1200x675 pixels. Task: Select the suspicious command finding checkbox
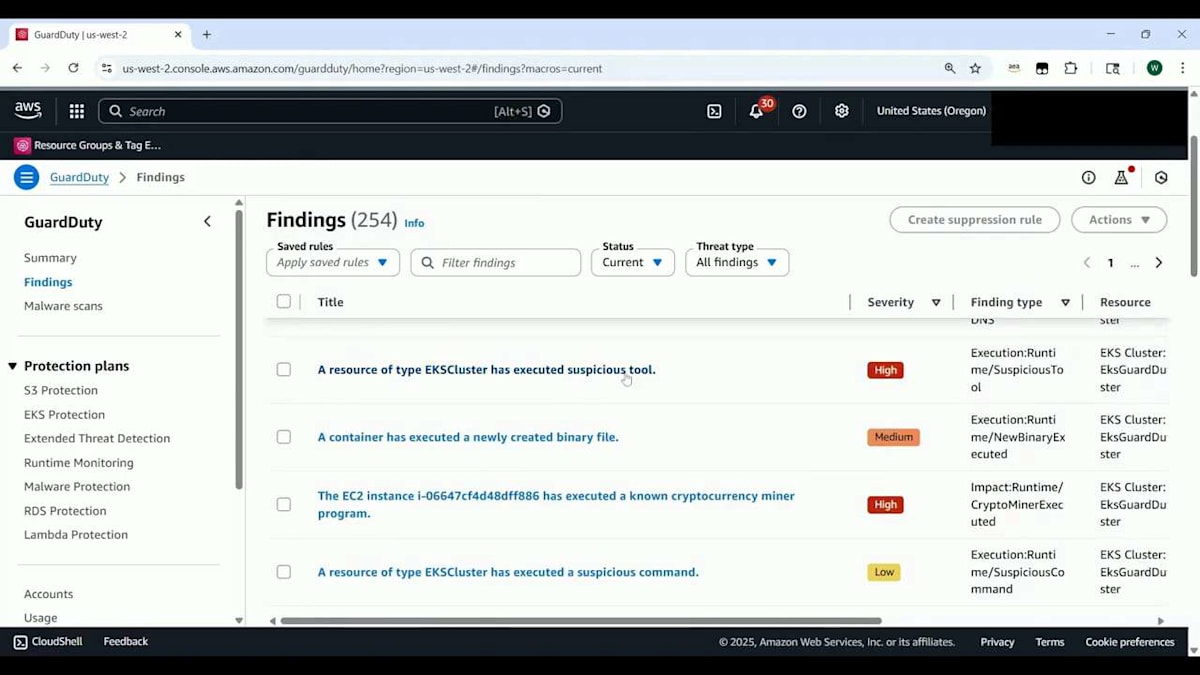(284, 572)
